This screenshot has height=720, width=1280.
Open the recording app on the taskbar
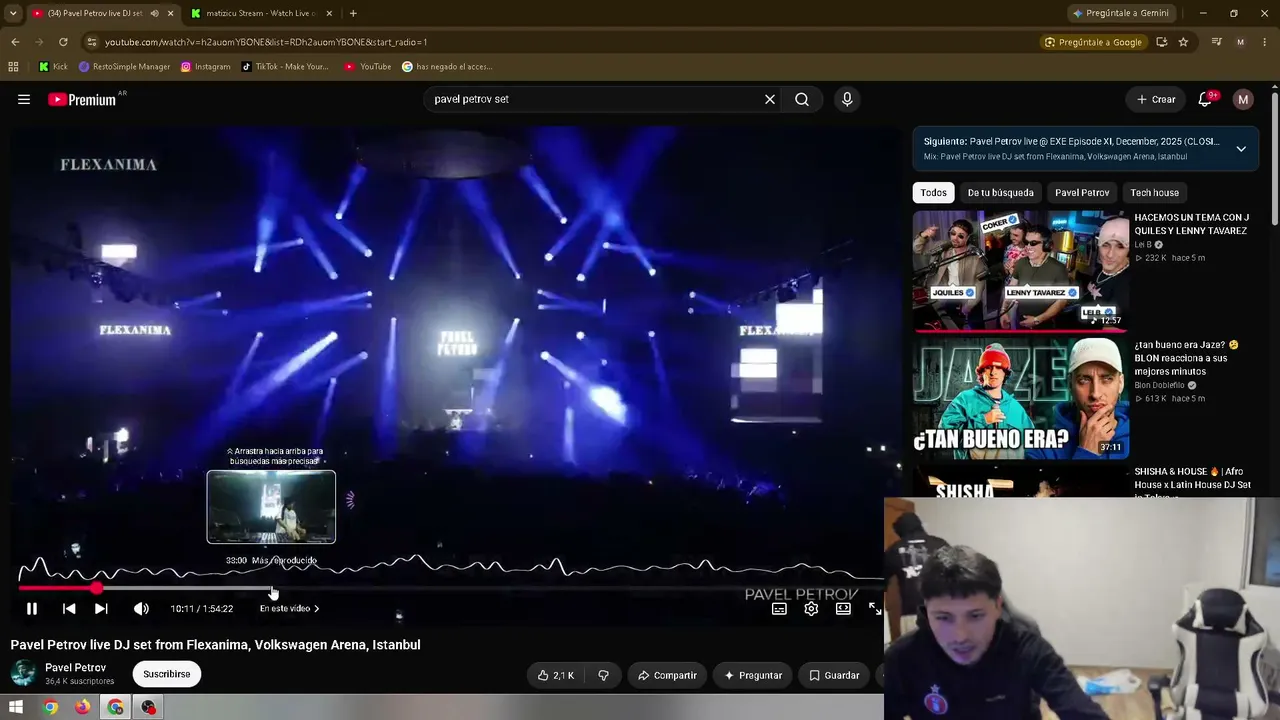148,707
